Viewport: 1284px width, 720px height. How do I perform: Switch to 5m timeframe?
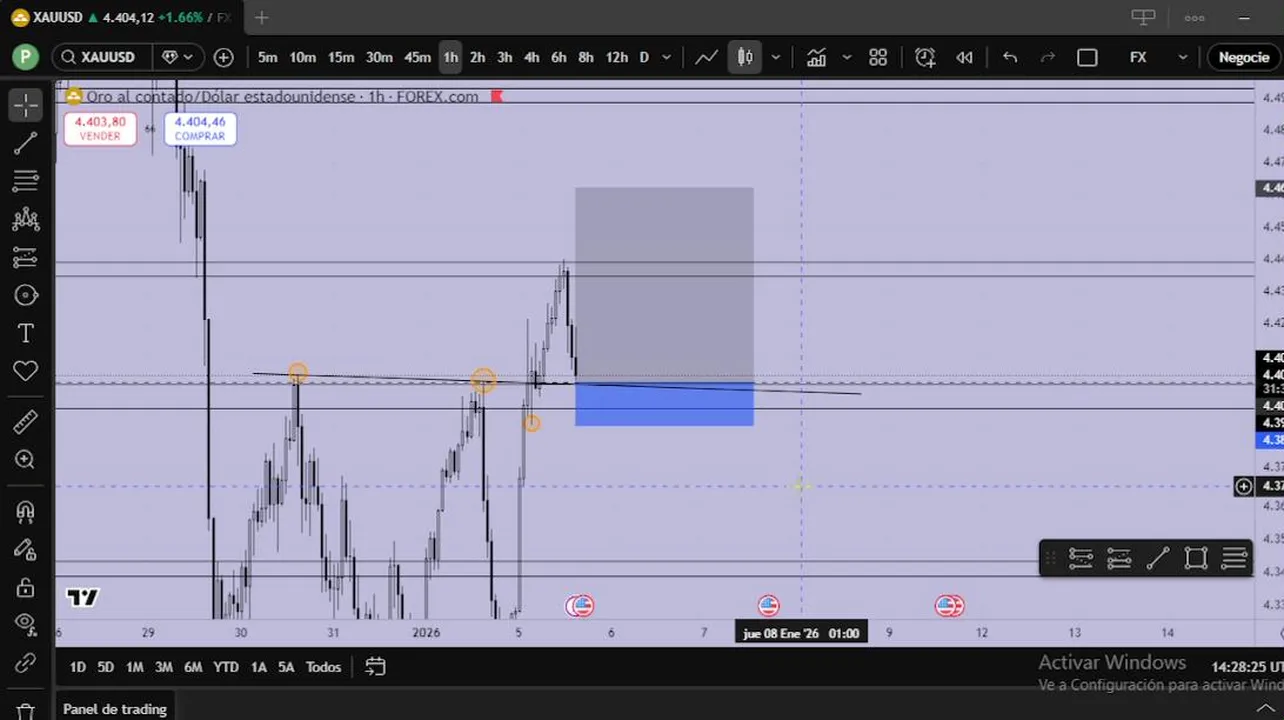[267, 57]
